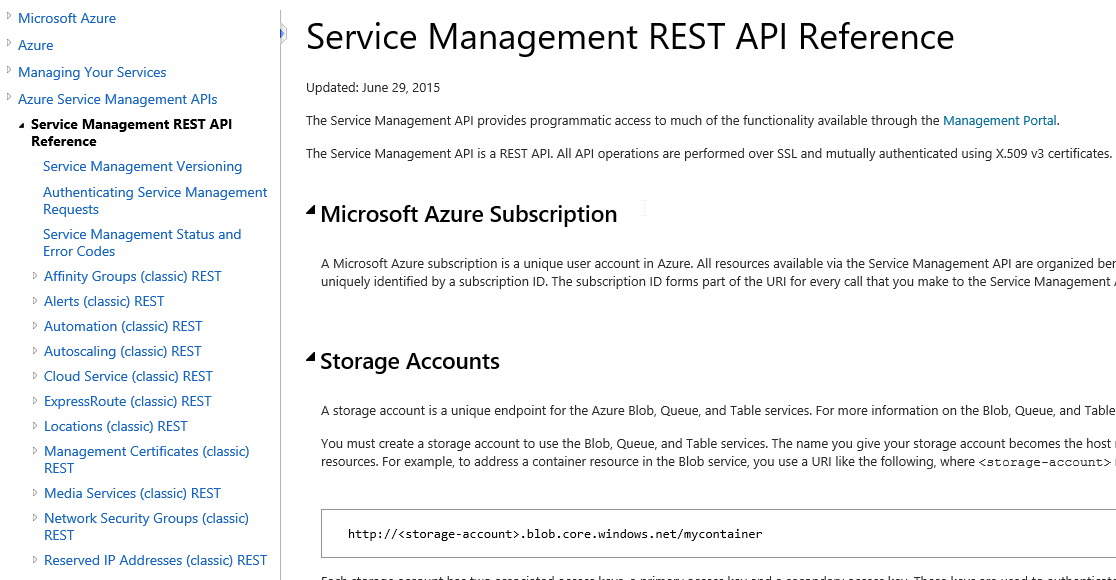The image size is (1116, 580).
Task: Open the Management Portal link
Action: tap(1000, 120)
